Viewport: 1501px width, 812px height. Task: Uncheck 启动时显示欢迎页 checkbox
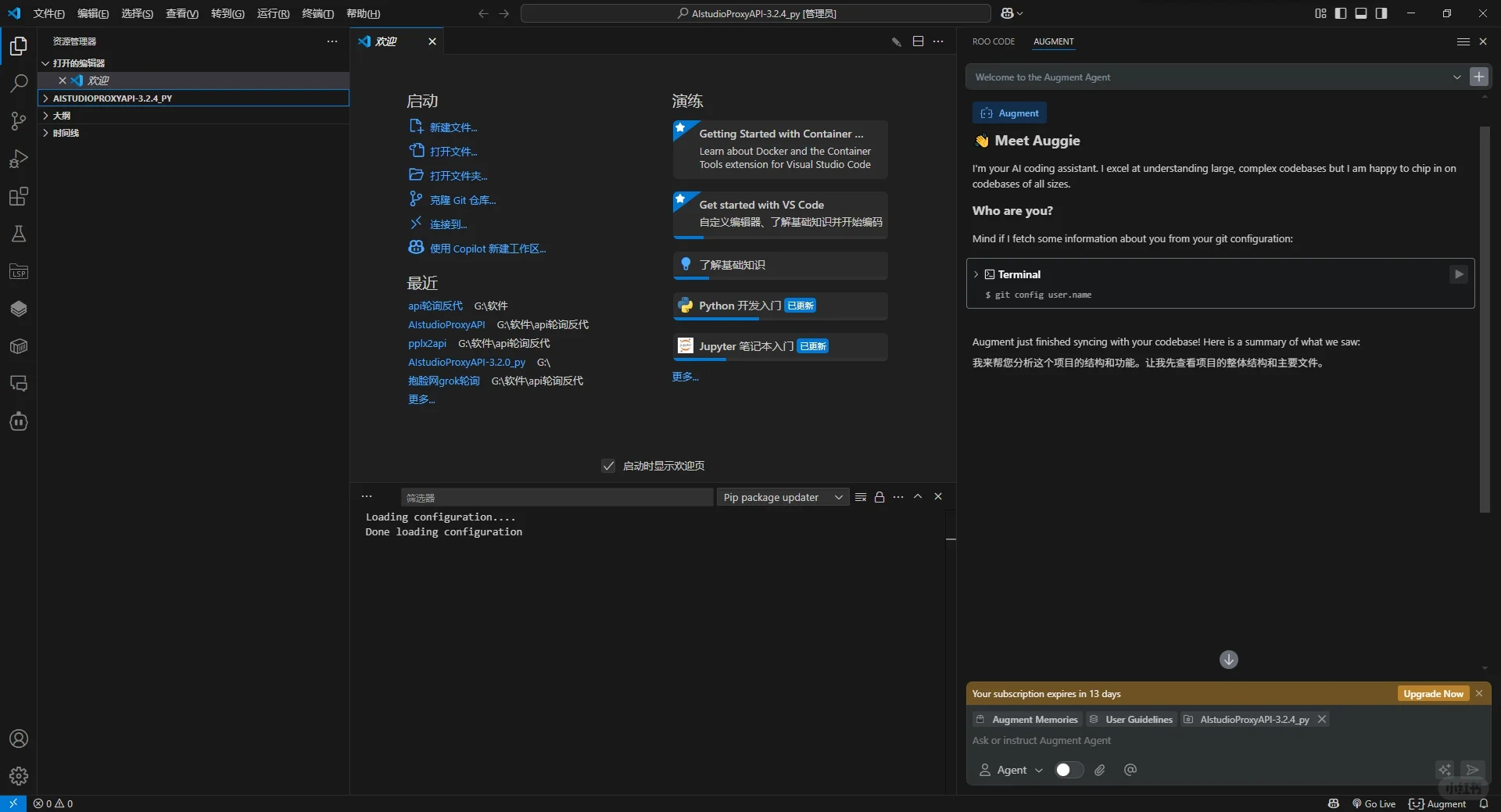click(608, 466)
